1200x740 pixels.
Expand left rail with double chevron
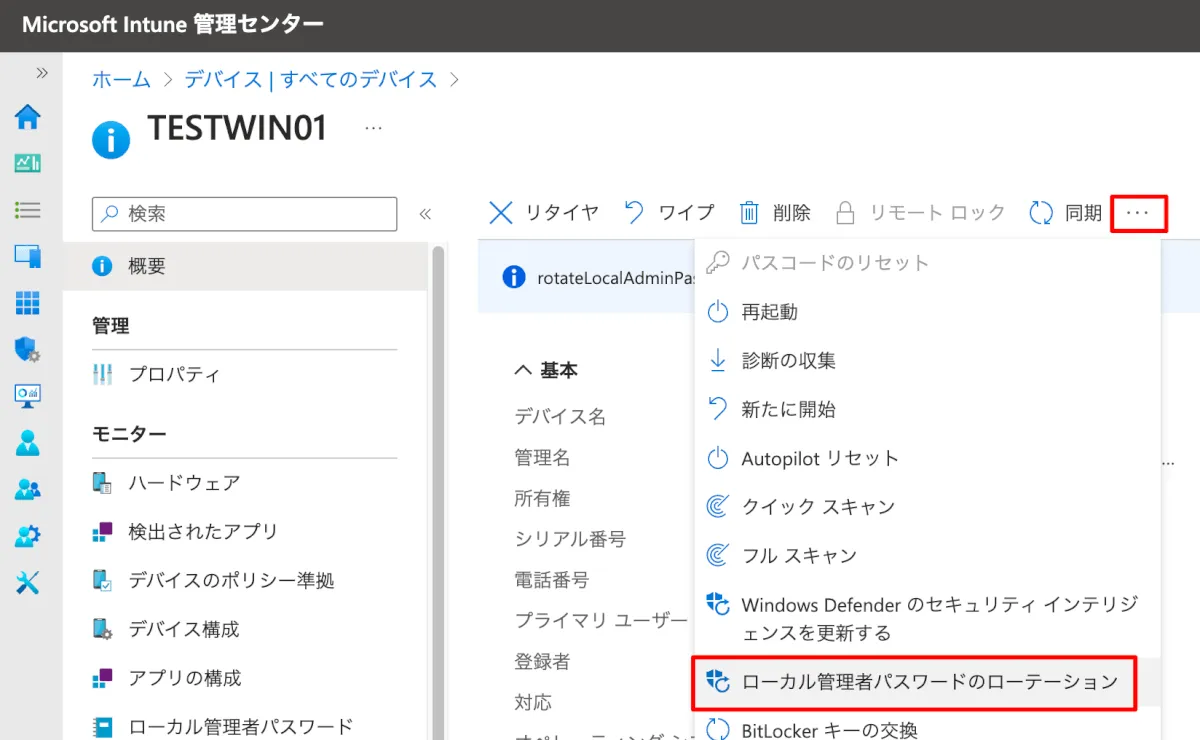pos(42,73)
